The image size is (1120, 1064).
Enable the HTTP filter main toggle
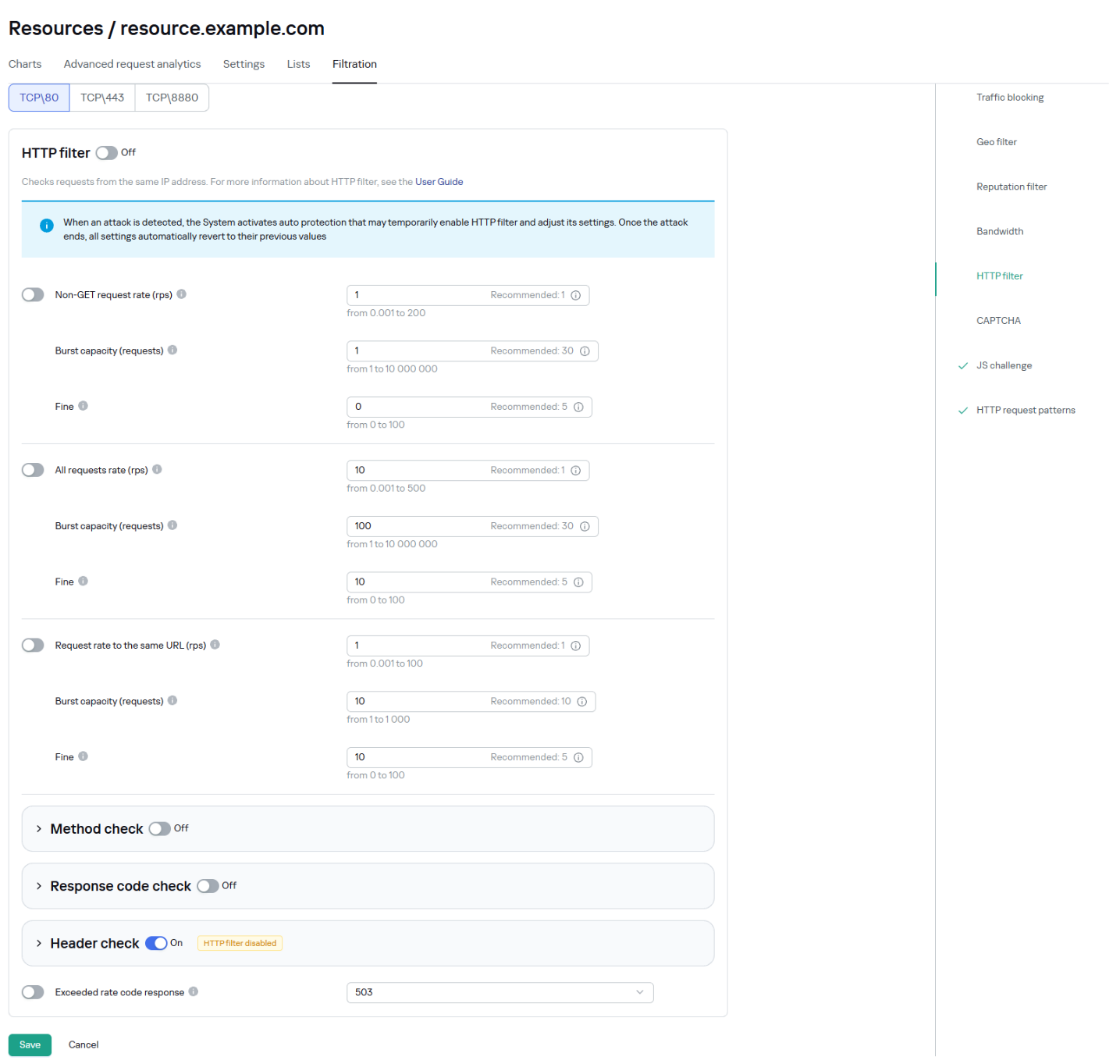(107, 153)
